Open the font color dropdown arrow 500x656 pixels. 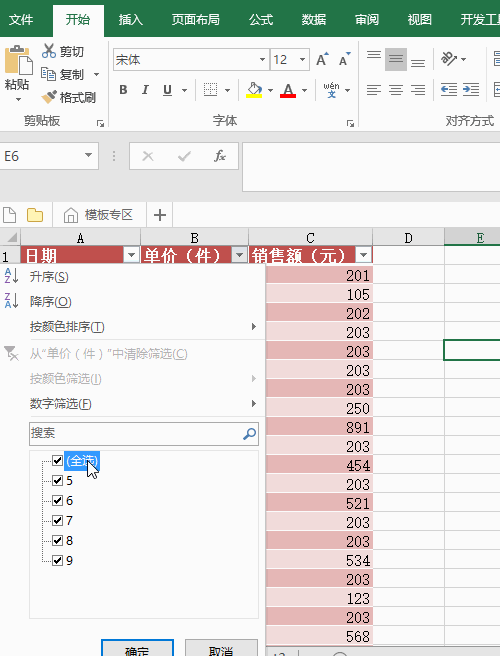pos(304,90)
